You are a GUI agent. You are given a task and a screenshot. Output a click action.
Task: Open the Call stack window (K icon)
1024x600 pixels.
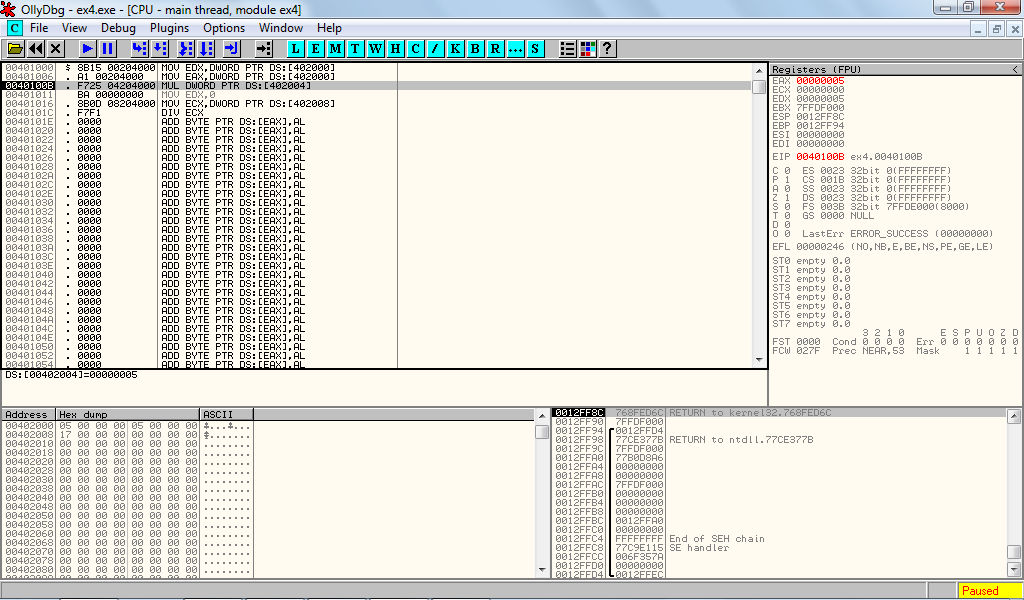(x=456, y=48)
